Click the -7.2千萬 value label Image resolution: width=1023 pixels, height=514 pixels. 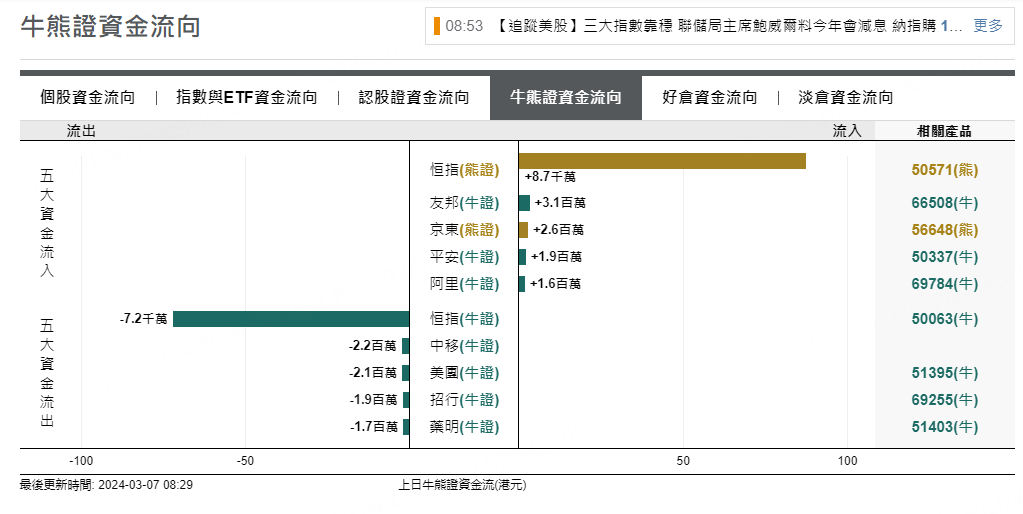pyautogui.click(x=144, y=319)
